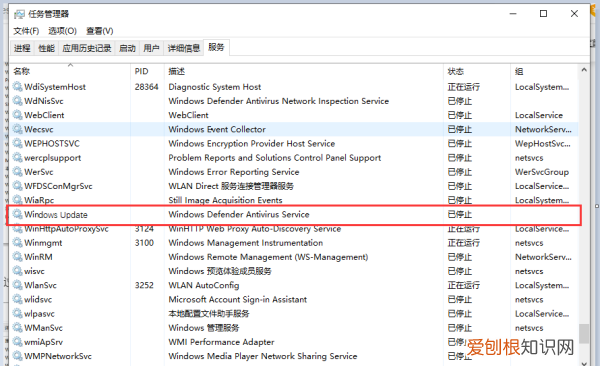Click the gear icon beside wisvc
Image resolution: width=600 pixels, height=366 pixels.
(18, 271)
